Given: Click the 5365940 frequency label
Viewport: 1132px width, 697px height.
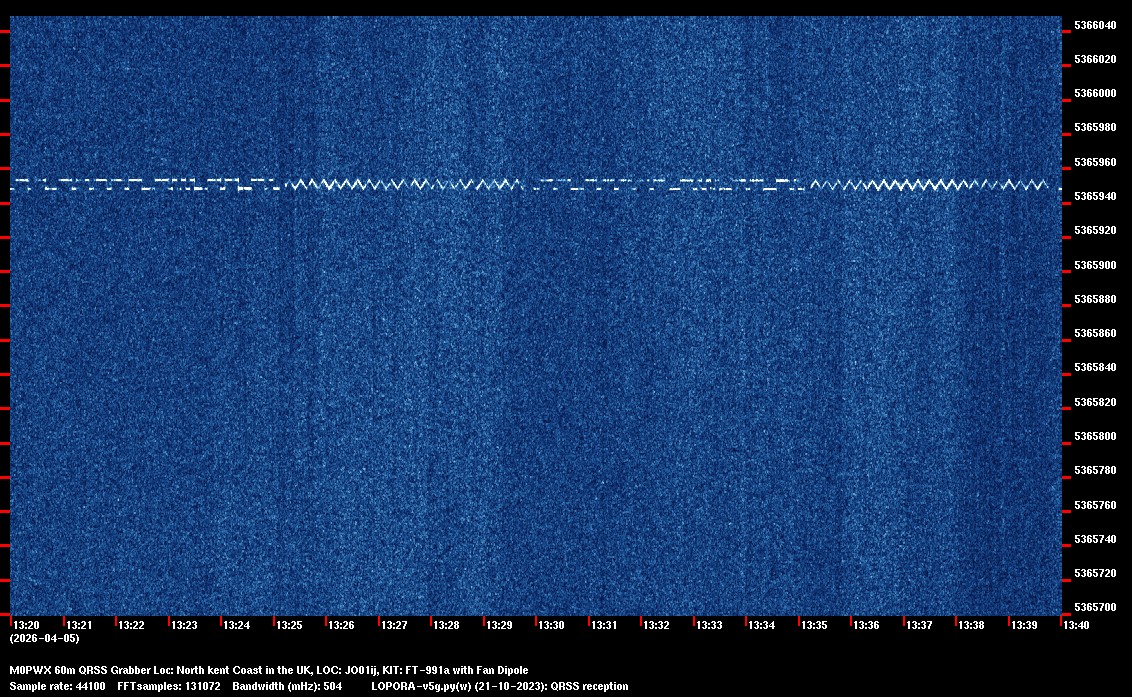Looking at the screenshot, I should [x=1095, y=196].
